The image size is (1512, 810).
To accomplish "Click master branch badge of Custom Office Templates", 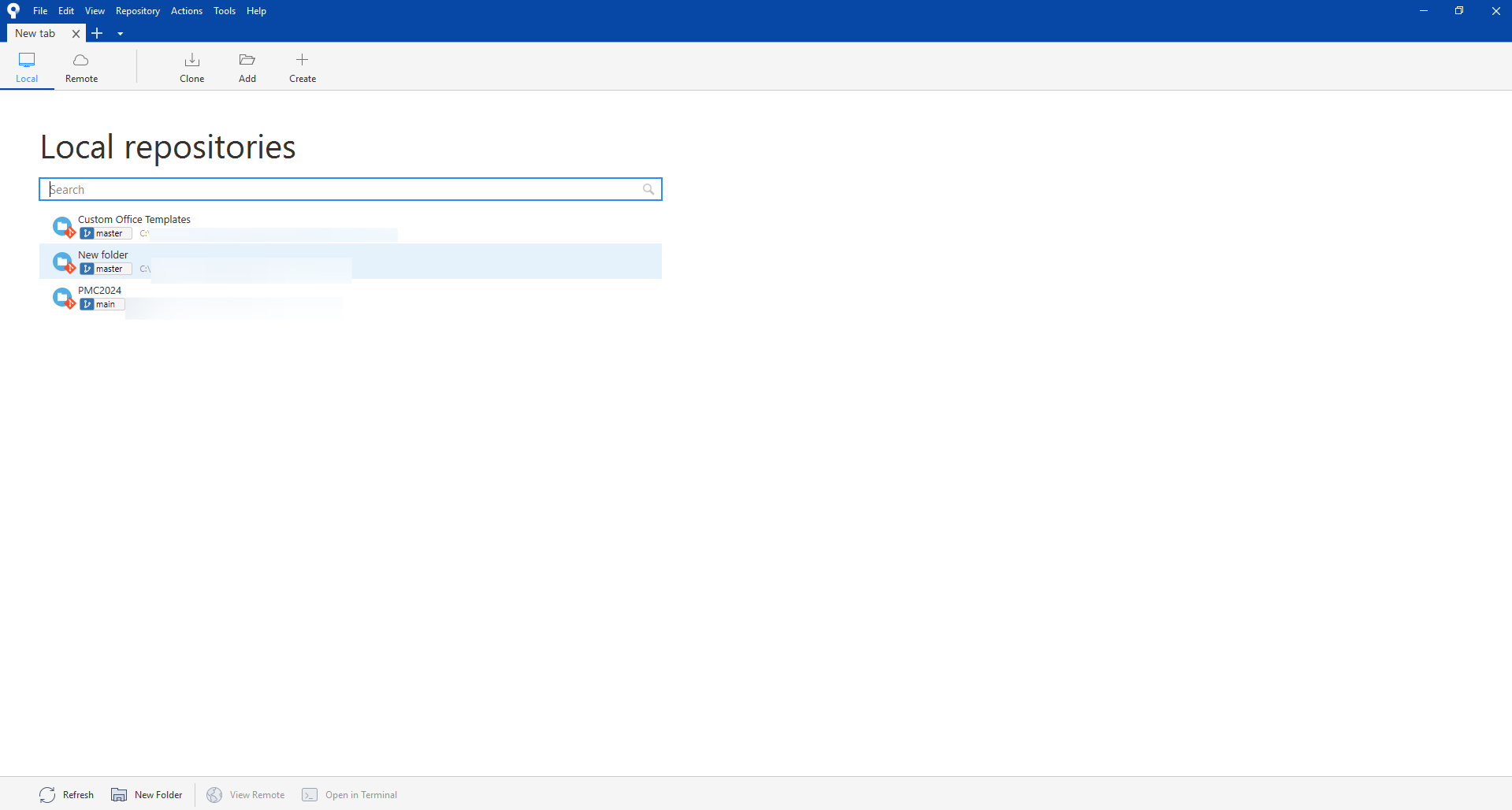I will [x=106, y=233].
